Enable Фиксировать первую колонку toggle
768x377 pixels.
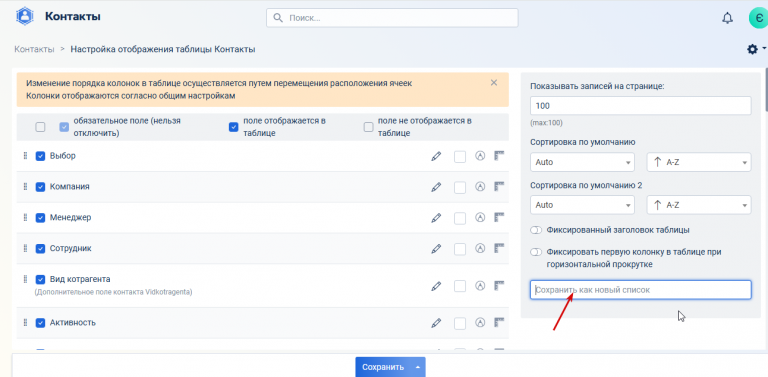[x=536, y=252]
